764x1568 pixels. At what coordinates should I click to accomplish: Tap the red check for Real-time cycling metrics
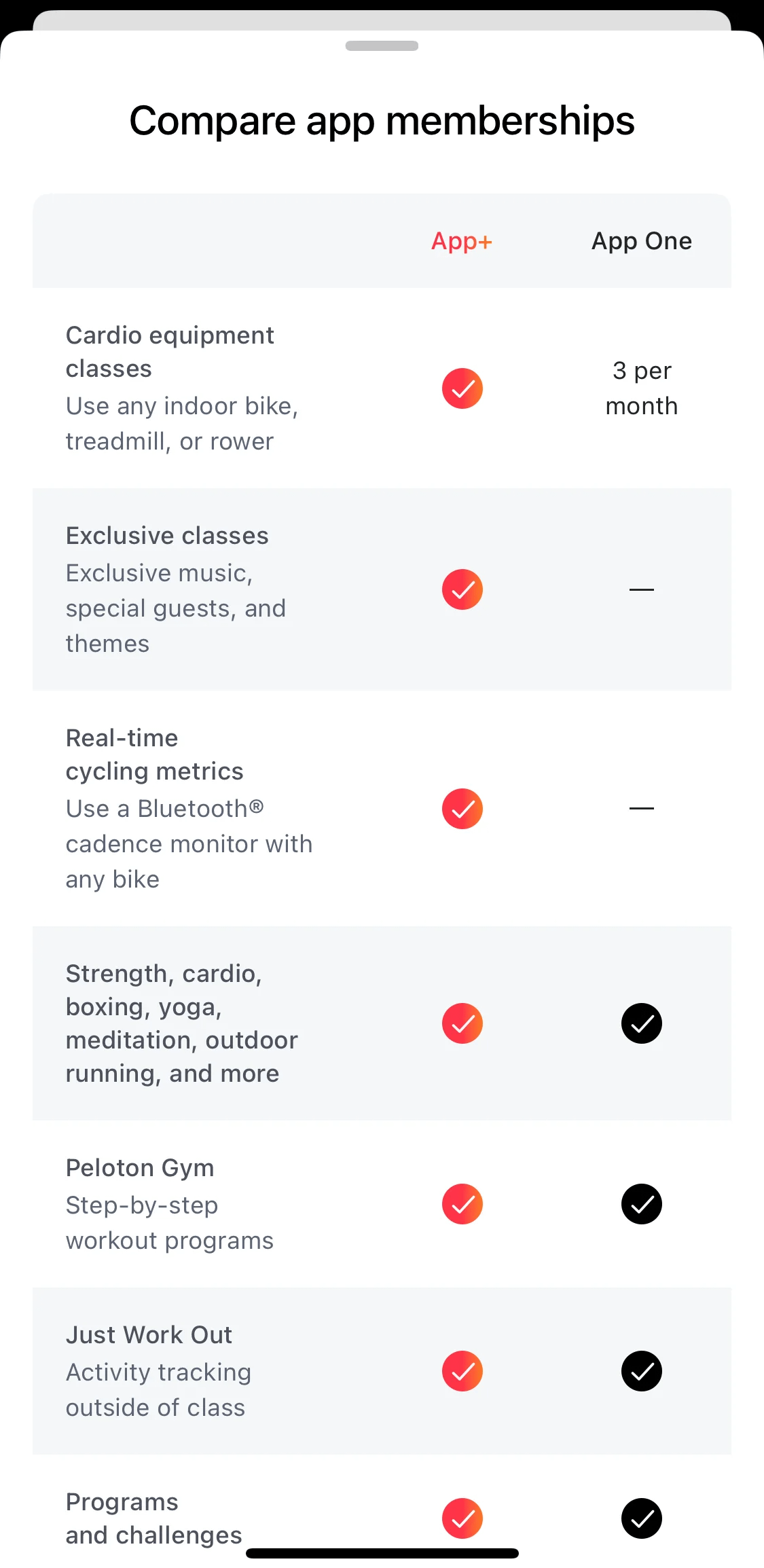pos(462,809)
